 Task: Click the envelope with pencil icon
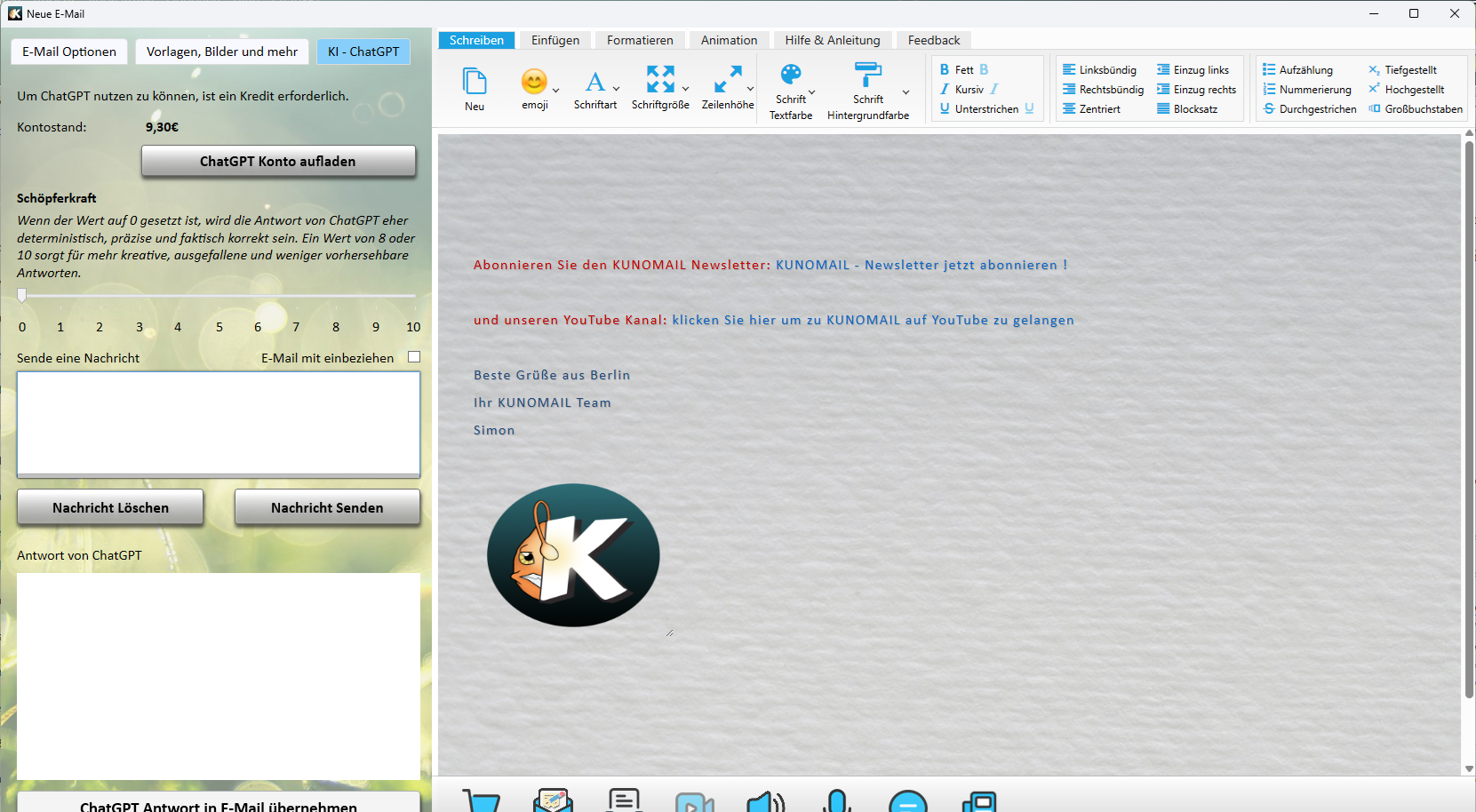coord(553,800)
